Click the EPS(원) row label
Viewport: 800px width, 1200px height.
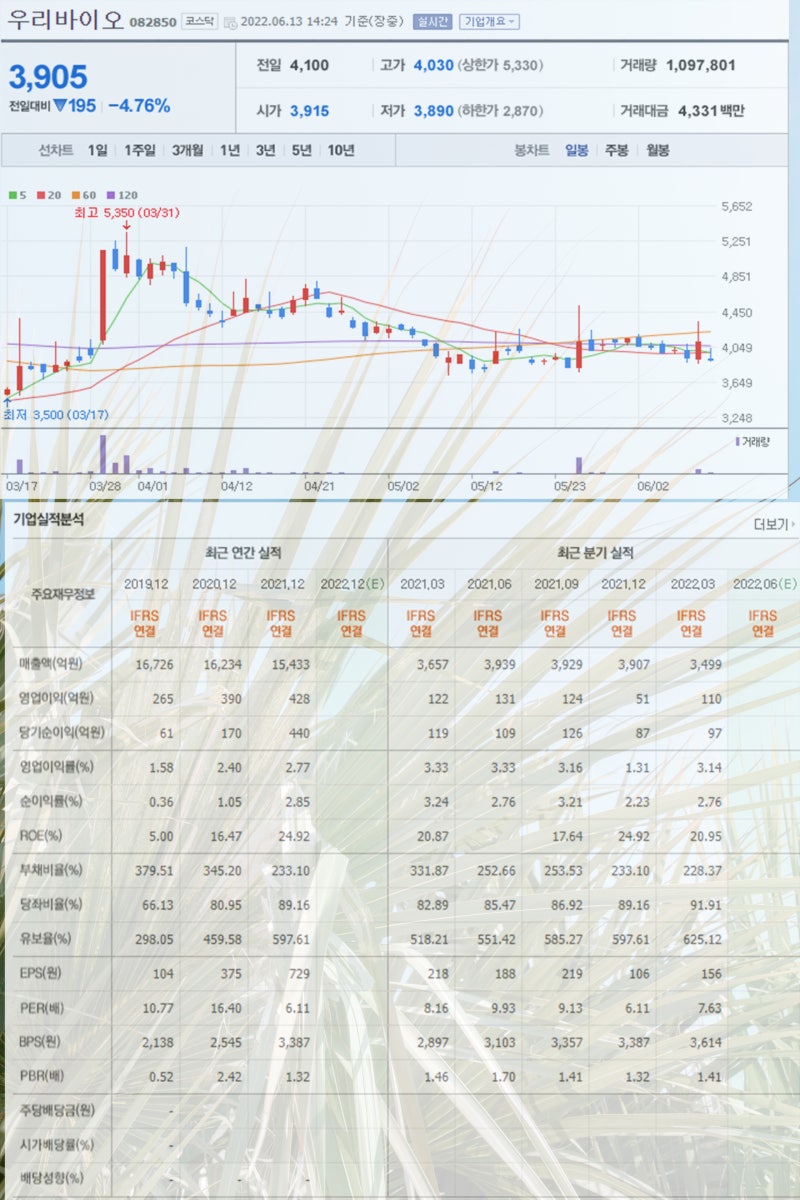click(42, 973)
